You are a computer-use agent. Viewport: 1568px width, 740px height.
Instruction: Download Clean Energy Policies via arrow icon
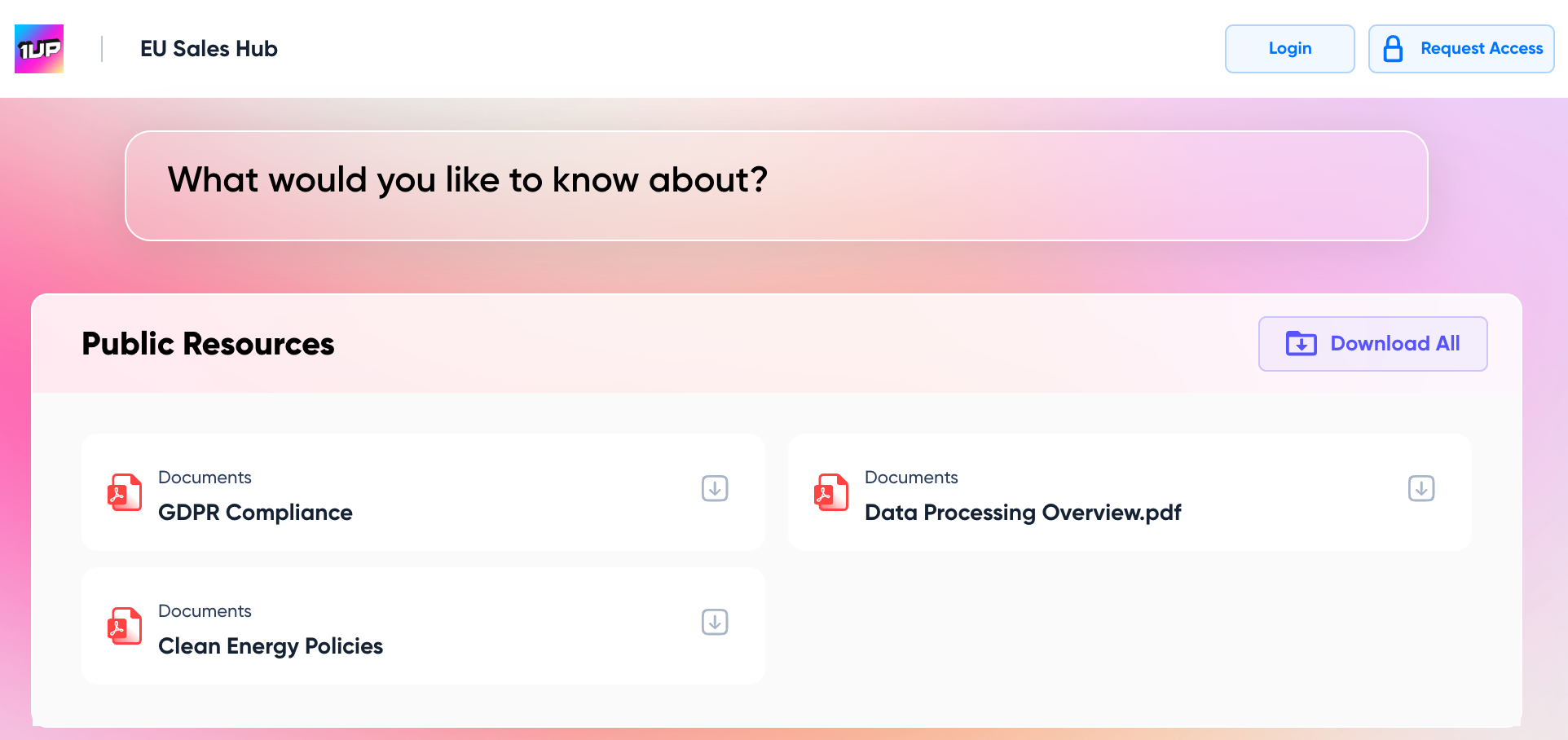715,622
